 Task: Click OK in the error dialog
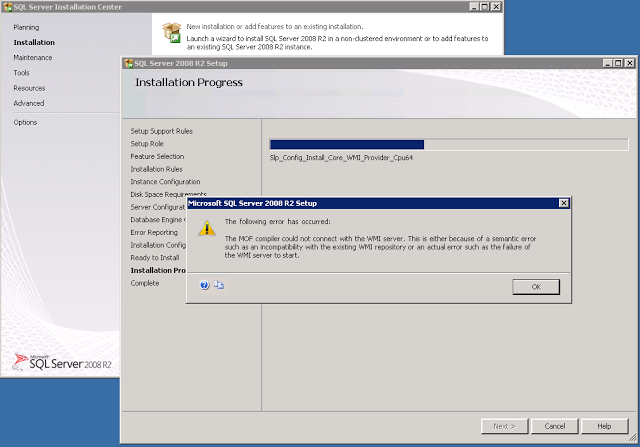point(536,287)
